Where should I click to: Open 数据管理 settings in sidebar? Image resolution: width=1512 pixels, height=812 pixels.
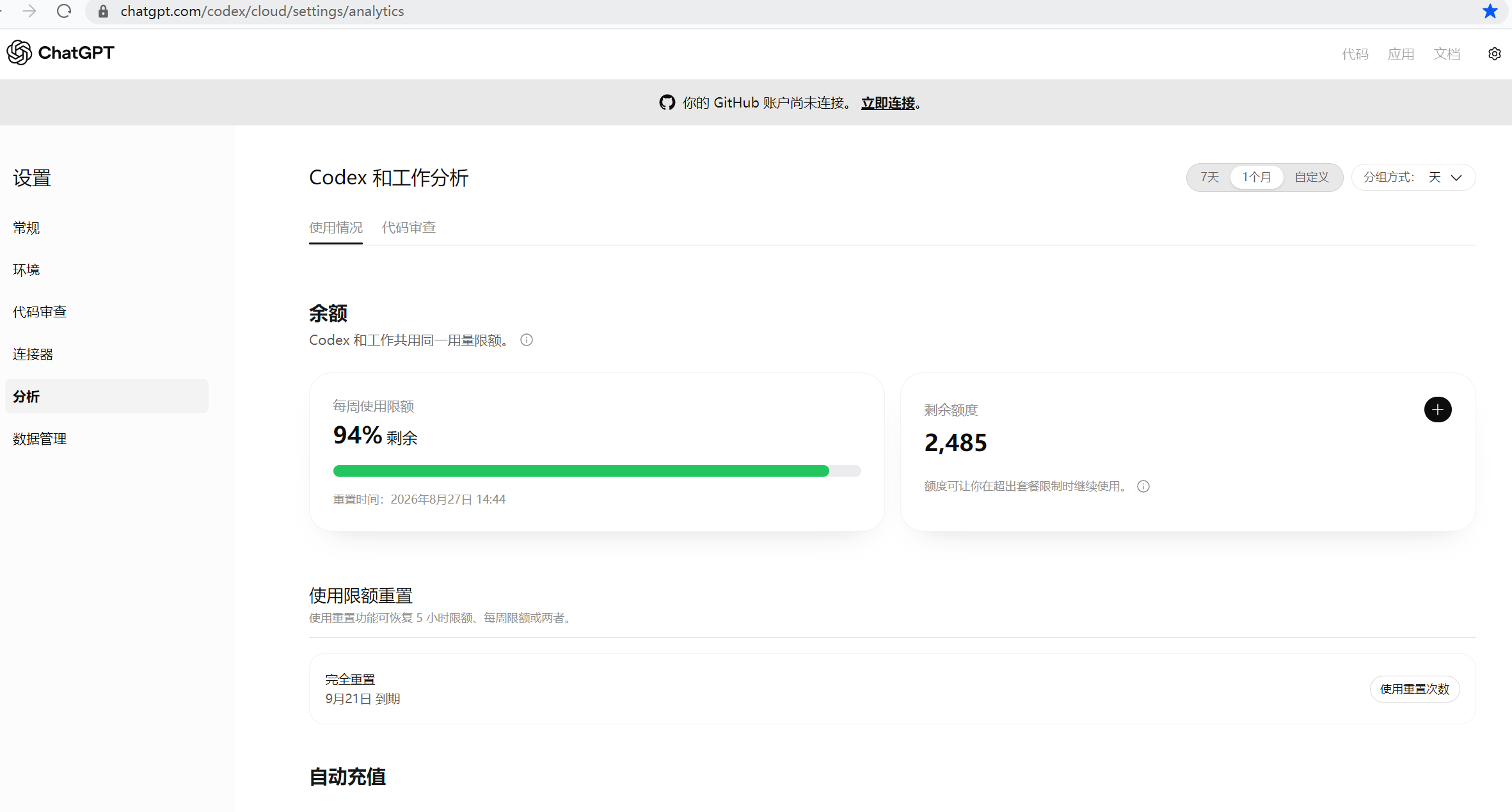tap(40, 438)
